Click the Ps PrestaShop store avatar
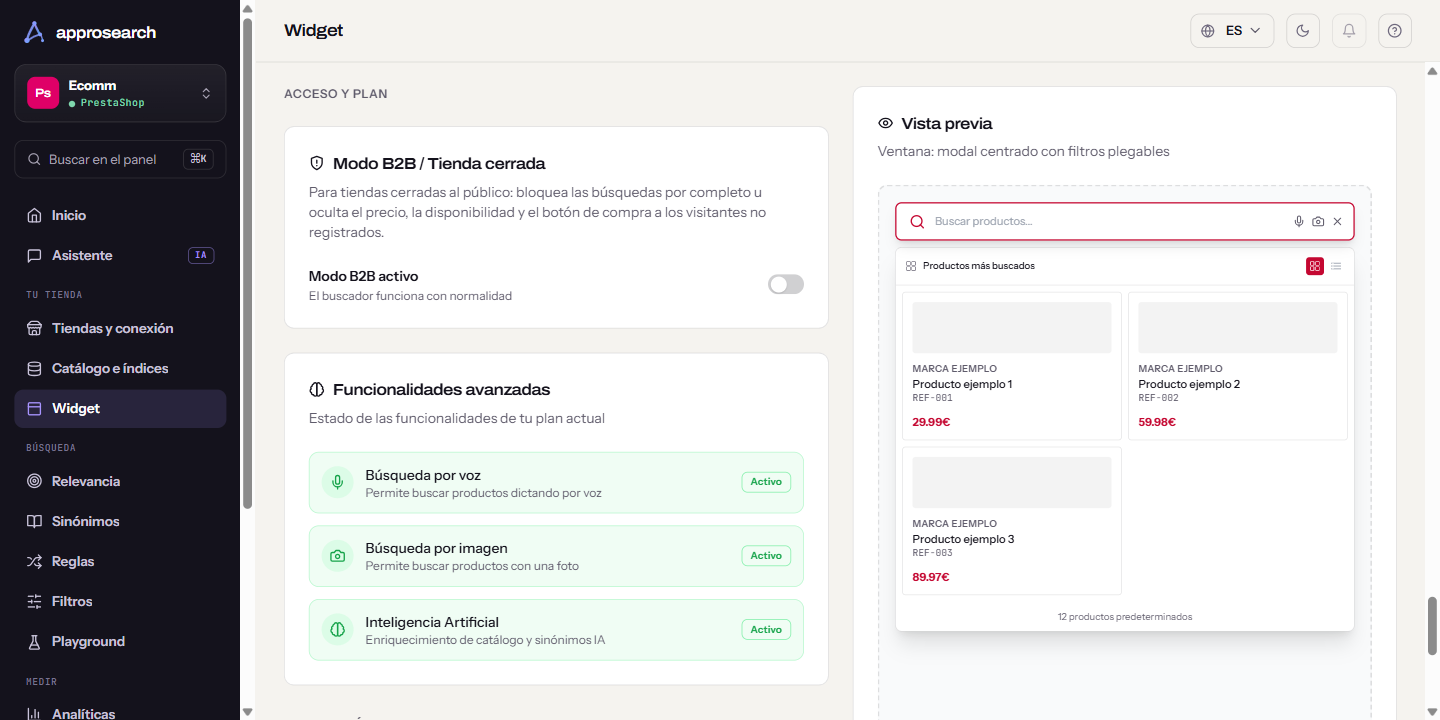Image resolution: width=1440 pixels, height=720 pixels. pyautogui.click(x=43, y=93)
